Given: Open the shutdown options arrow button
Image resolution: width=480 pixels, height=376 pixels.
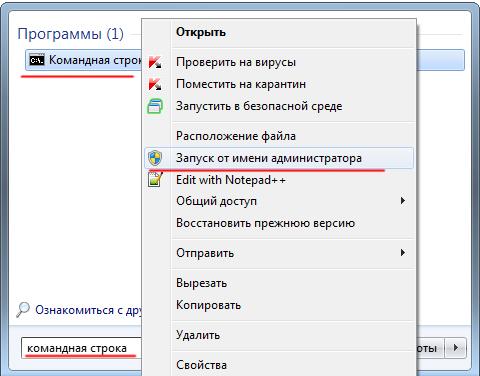Looking at the screenshot, I should (x=456, y=348).
